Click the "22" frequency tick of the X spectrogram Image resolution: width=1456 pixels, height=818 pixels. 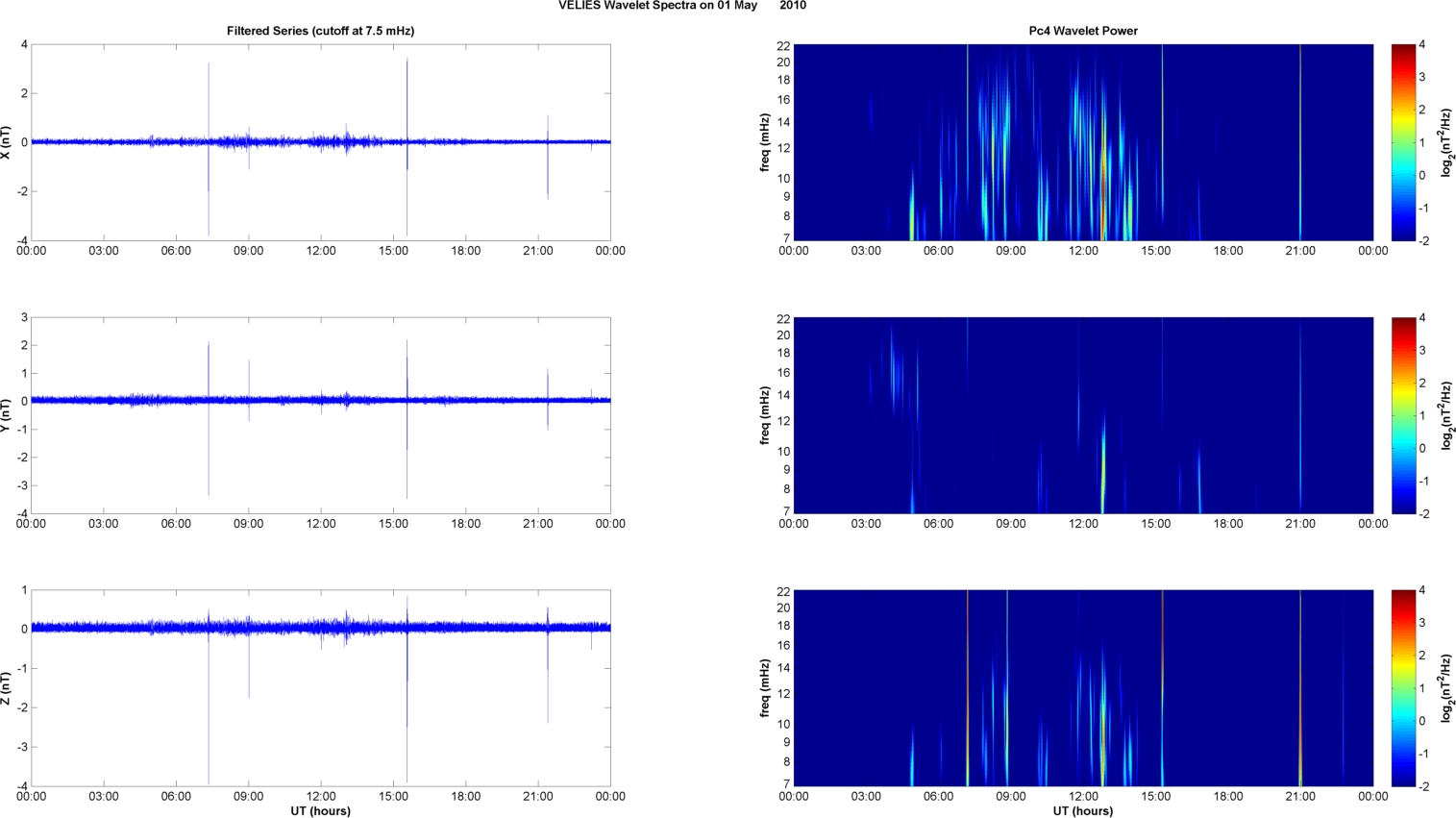point(783,45)
